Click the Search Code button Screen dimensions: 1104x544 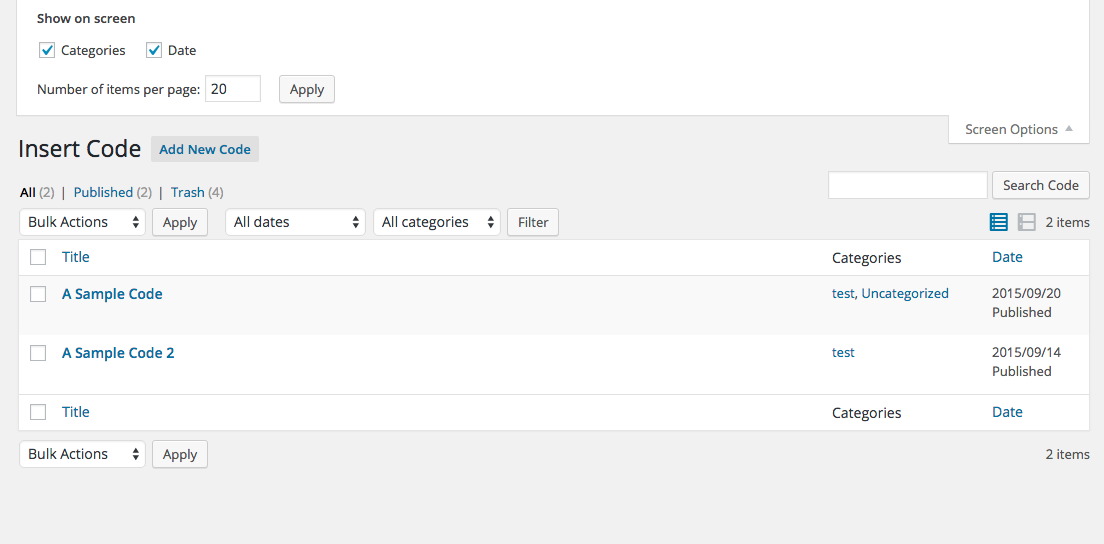[x=1040, y=185]
